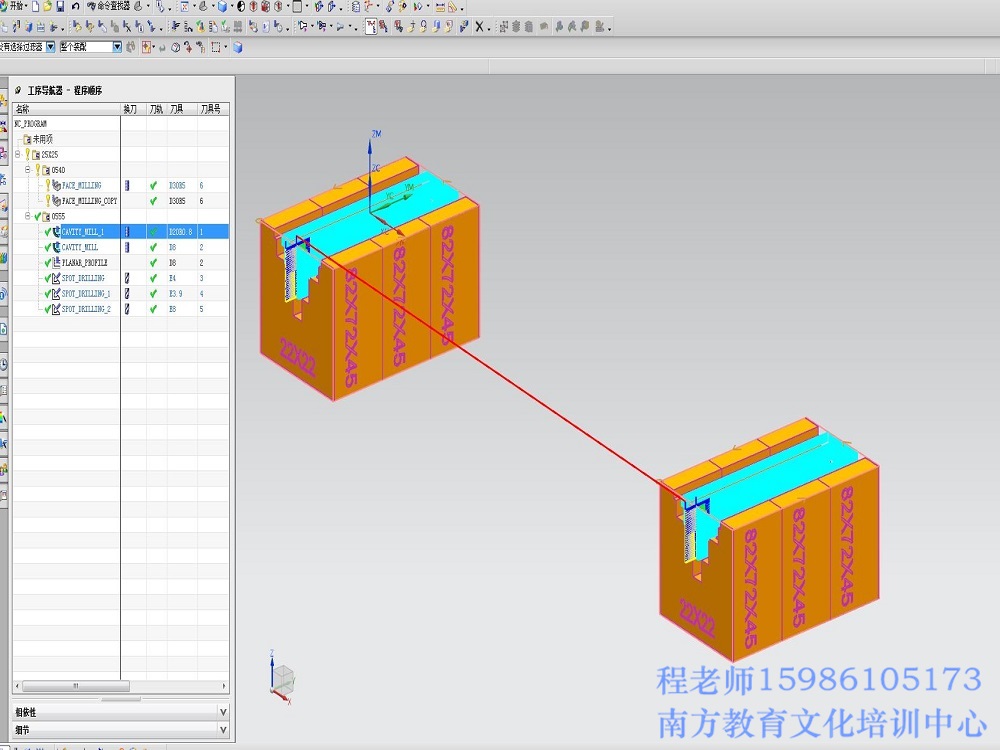The height and width of the screenshot is (750, 1000).
Task: Click the 刀具 column header
Action: pyautogui.click(x=182, y=109)
